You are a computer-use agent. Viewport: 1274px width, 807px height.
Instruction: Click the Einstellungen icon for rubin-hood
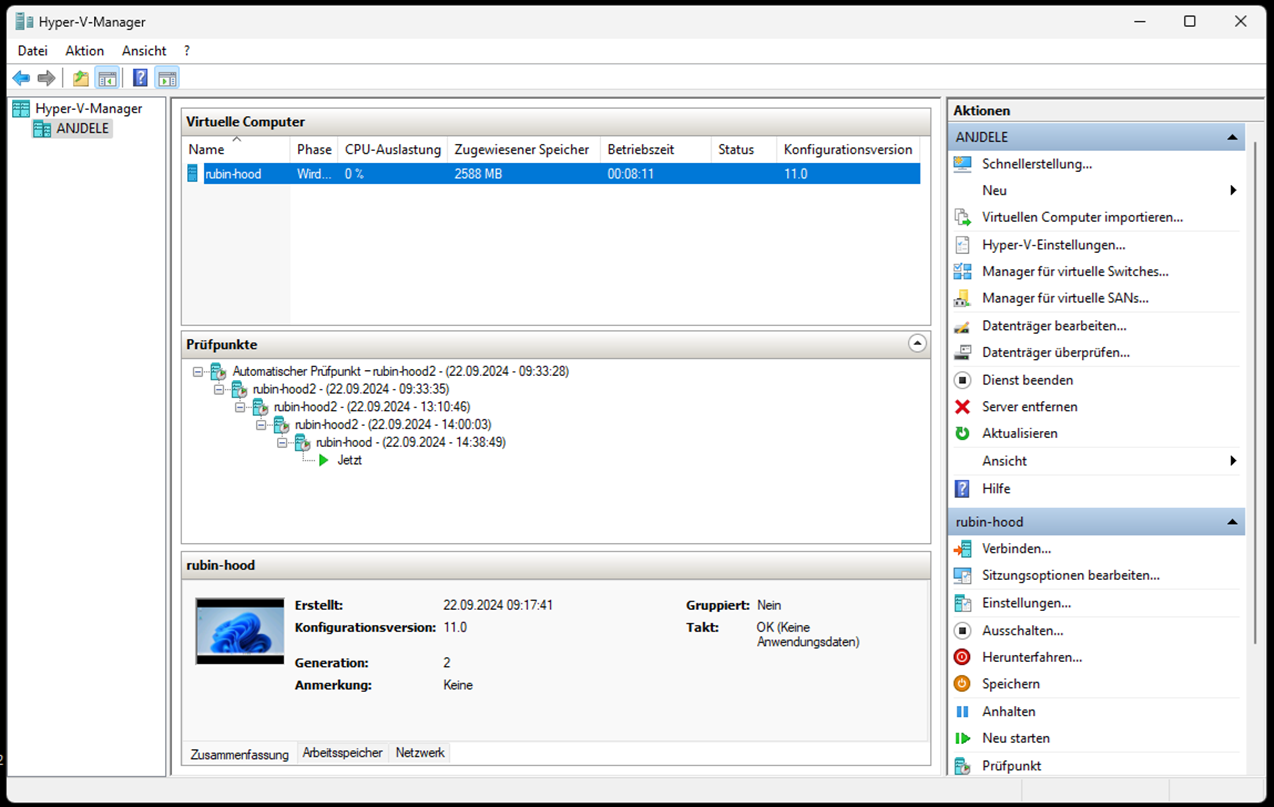click(962, 603)
